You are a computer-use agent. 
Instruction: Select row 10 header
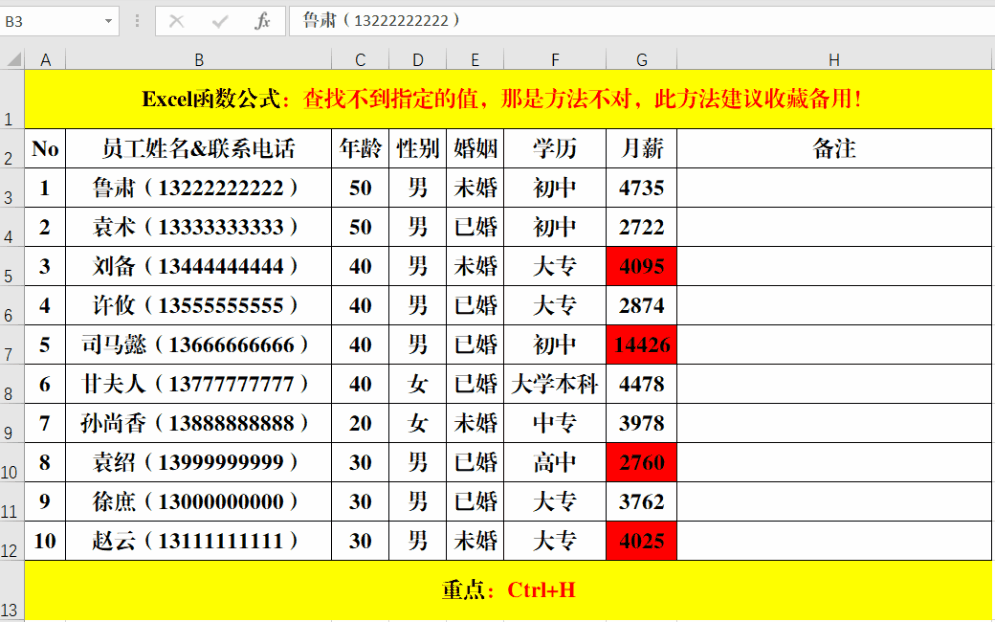[12, 463]
